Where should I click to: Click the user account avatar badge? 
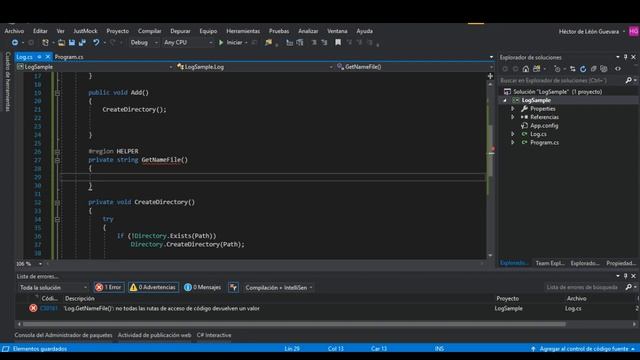click(633, 31)
